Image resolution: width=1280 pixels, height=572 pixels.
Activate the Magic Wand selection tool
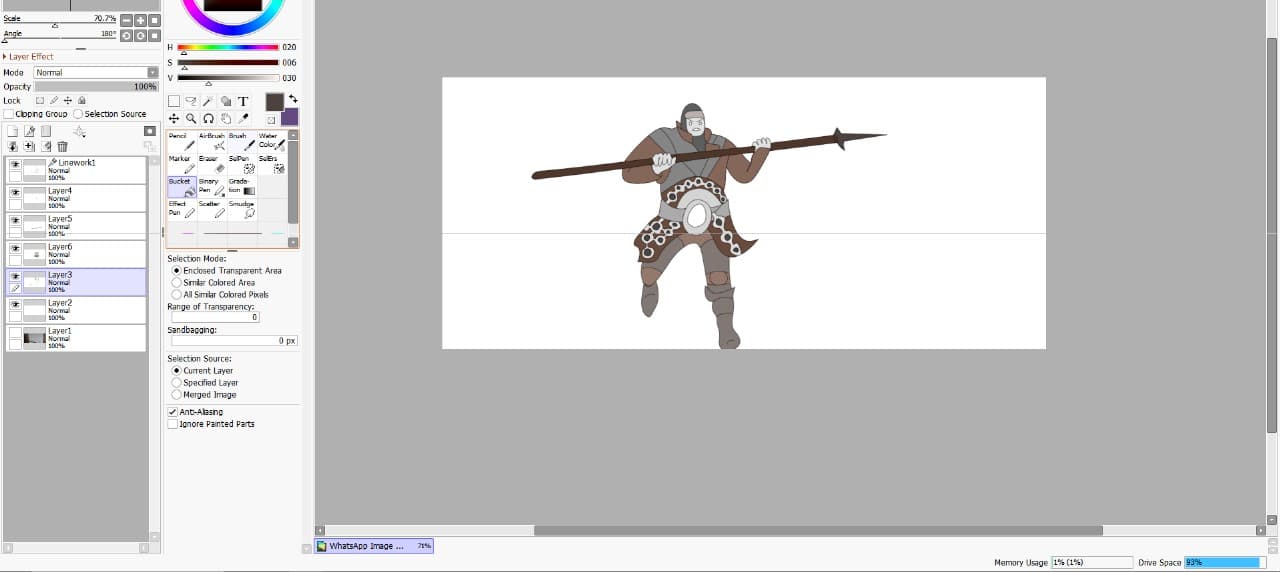click(x=208, y=101)
